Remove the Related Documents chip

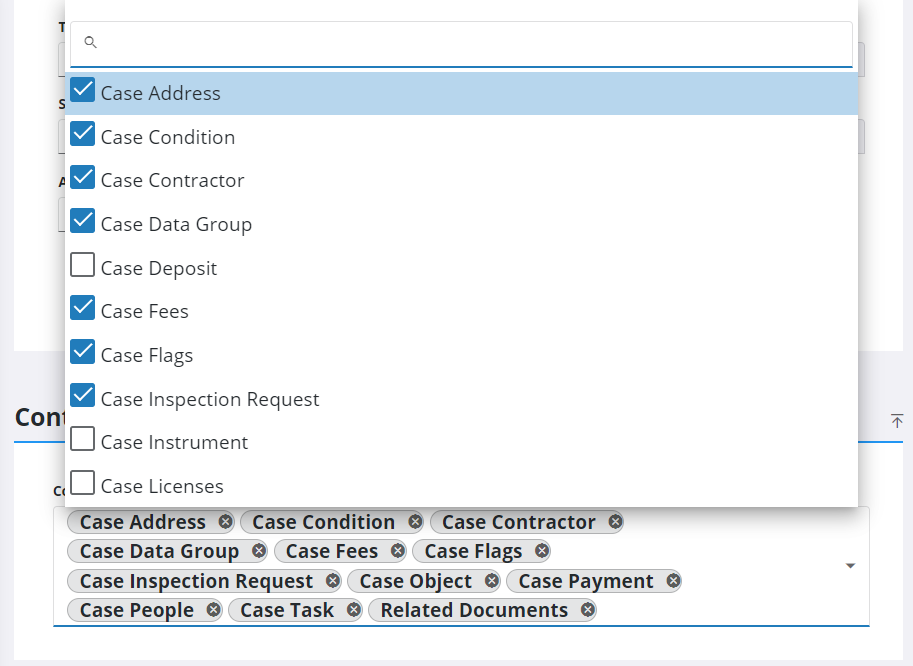587,610
